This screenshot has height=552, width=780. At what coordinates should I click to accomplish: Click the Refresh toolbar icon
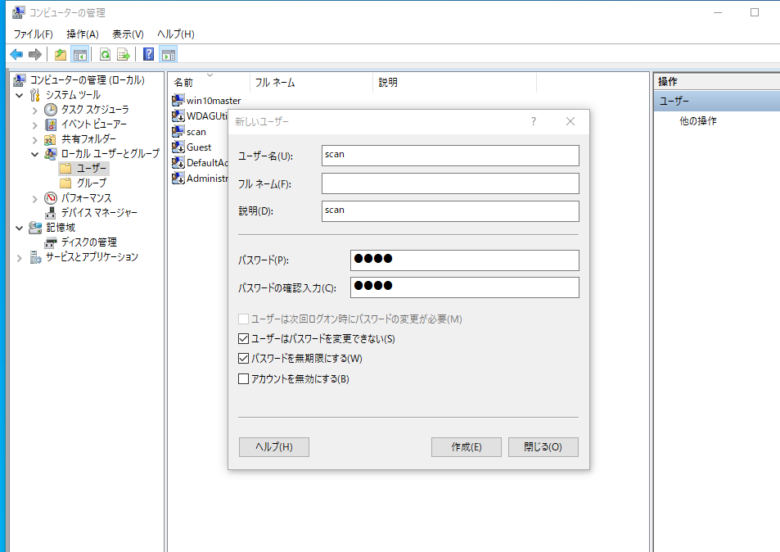pos(105,54)
